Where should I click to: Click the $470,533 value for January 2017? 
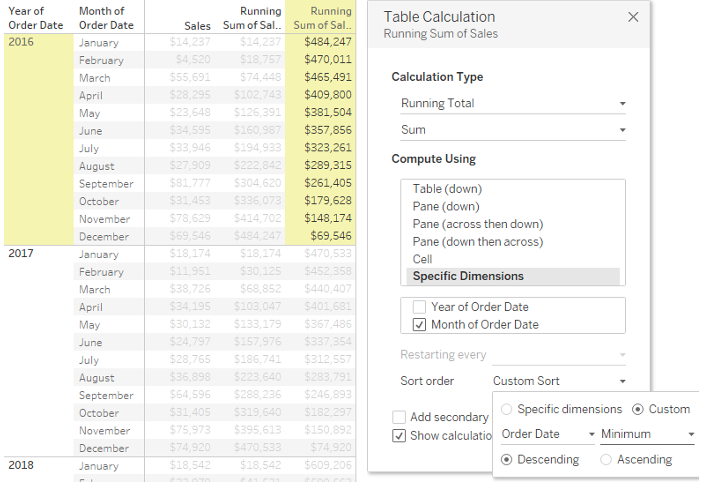(328, 254)
